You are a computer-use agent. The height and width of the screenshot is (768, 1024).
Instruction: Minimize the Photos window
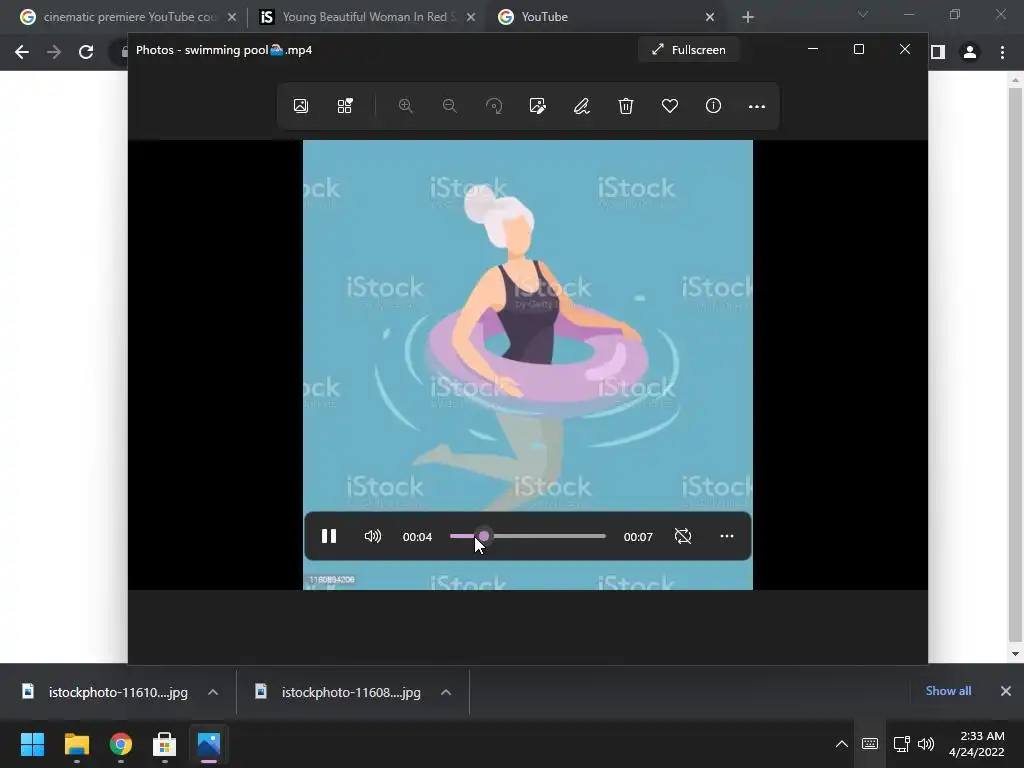click(x=813, y=50)
